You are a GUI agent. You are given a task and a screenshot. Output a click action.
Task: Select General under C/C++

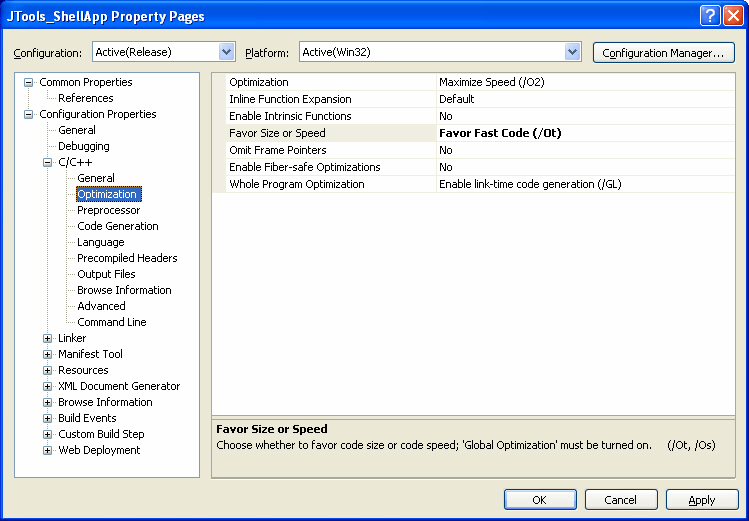[x=96, y=178]
